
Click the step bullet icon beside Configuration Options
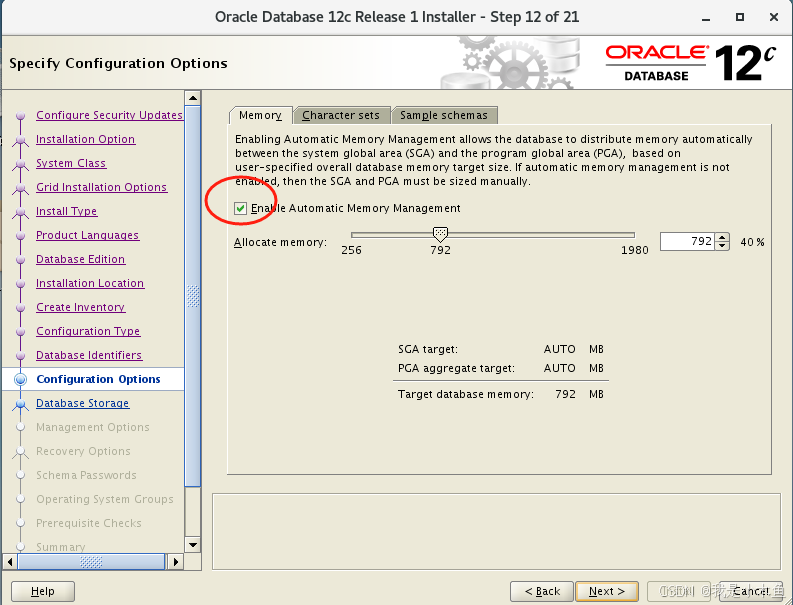coord(20,379)
